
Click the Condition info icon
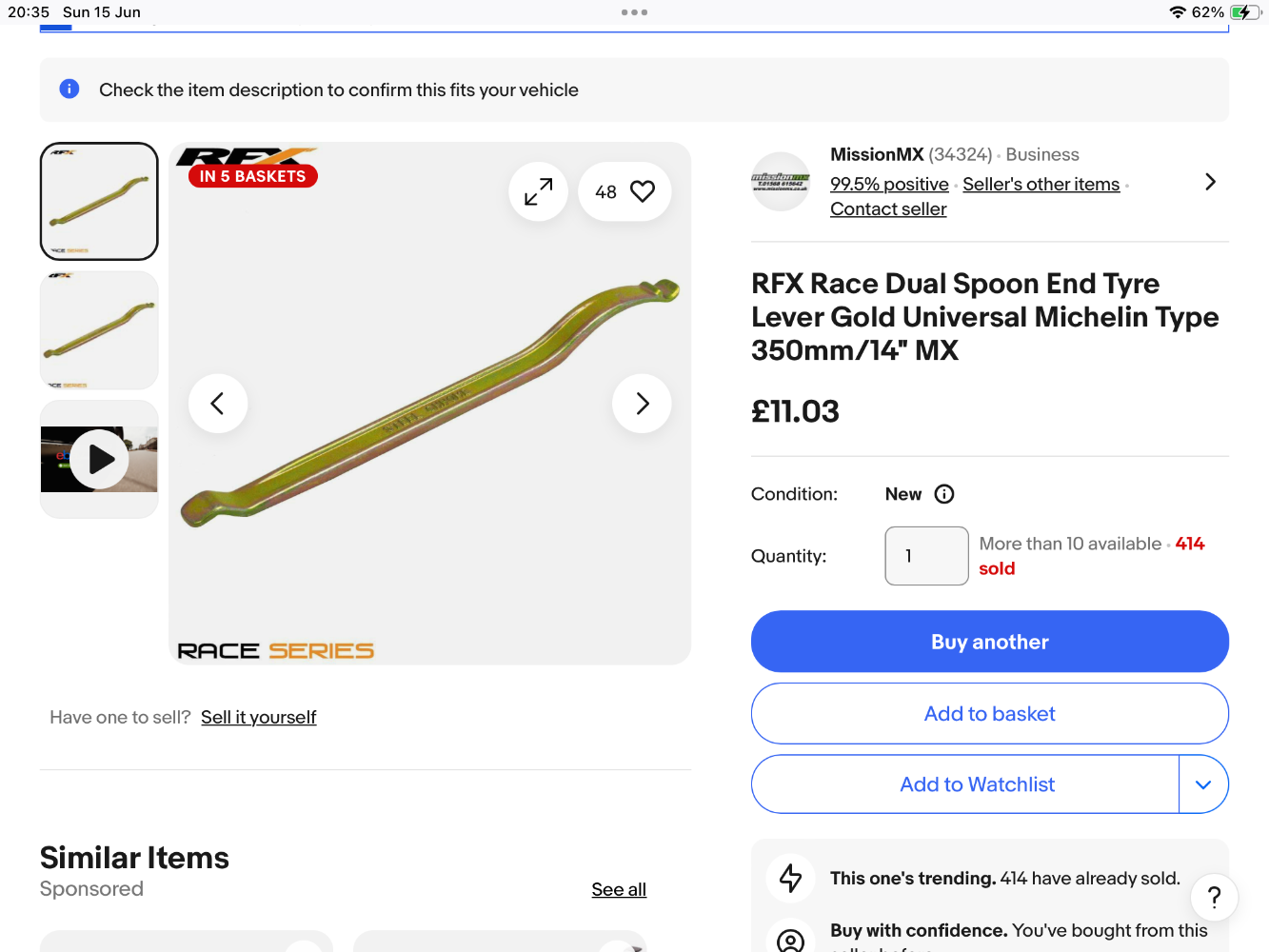click(x=944, y=494)
